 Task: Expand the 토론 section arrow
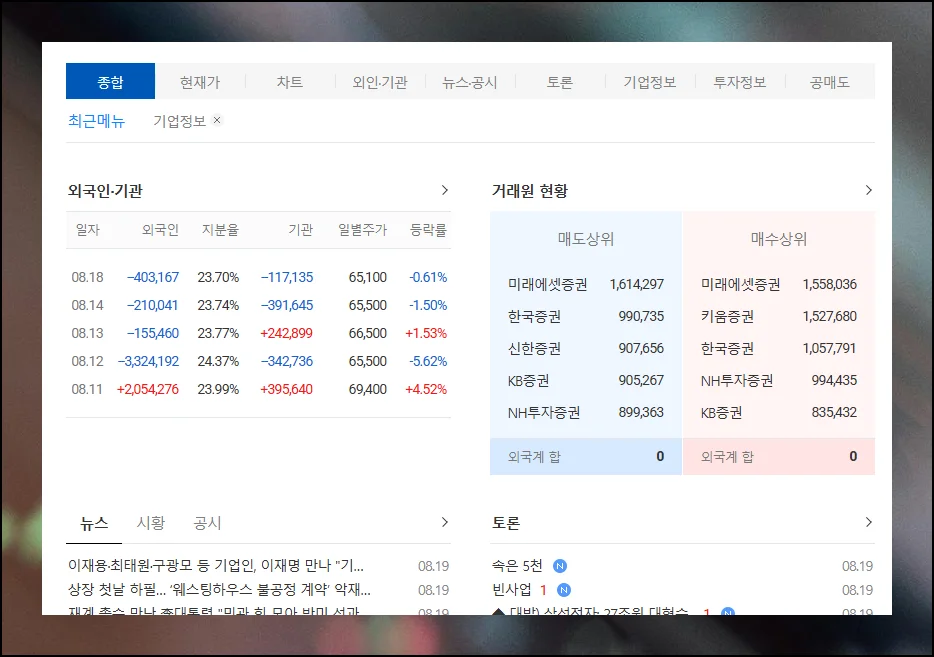click(x=869, y=522)
